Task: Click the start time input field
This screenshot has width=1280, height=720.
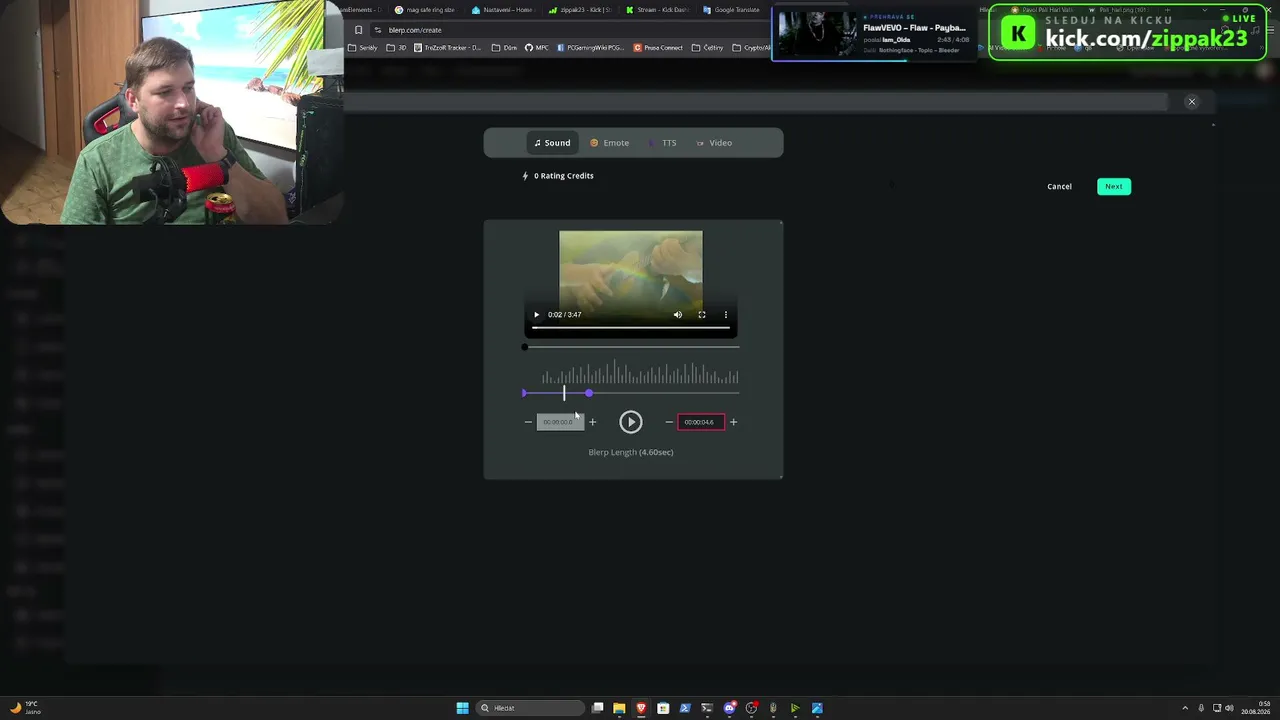Action: (560, 422)
